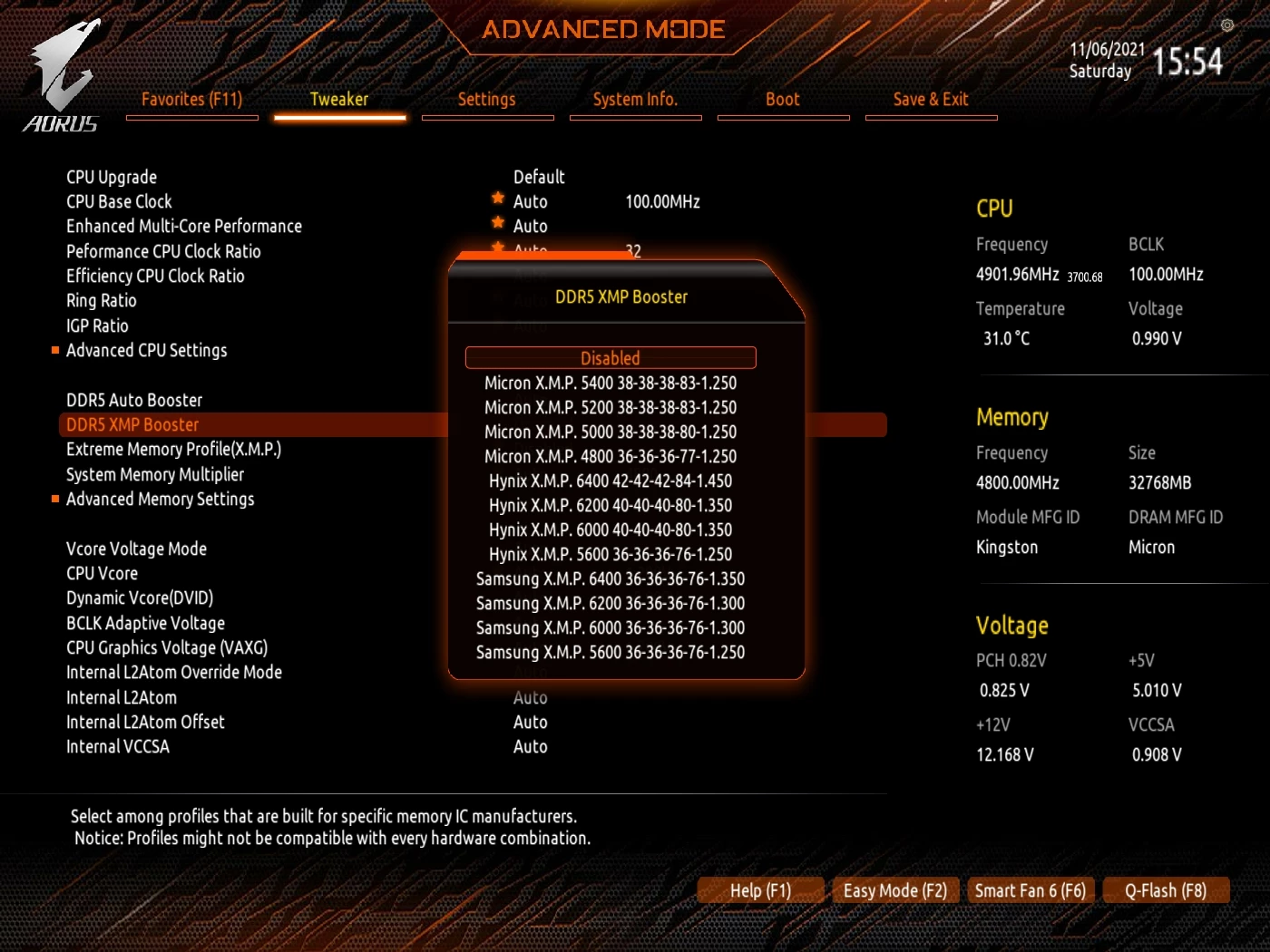Pick Hynix X.M.P. 6000 40-40-40-80-1.350 profile

(611, 529)
